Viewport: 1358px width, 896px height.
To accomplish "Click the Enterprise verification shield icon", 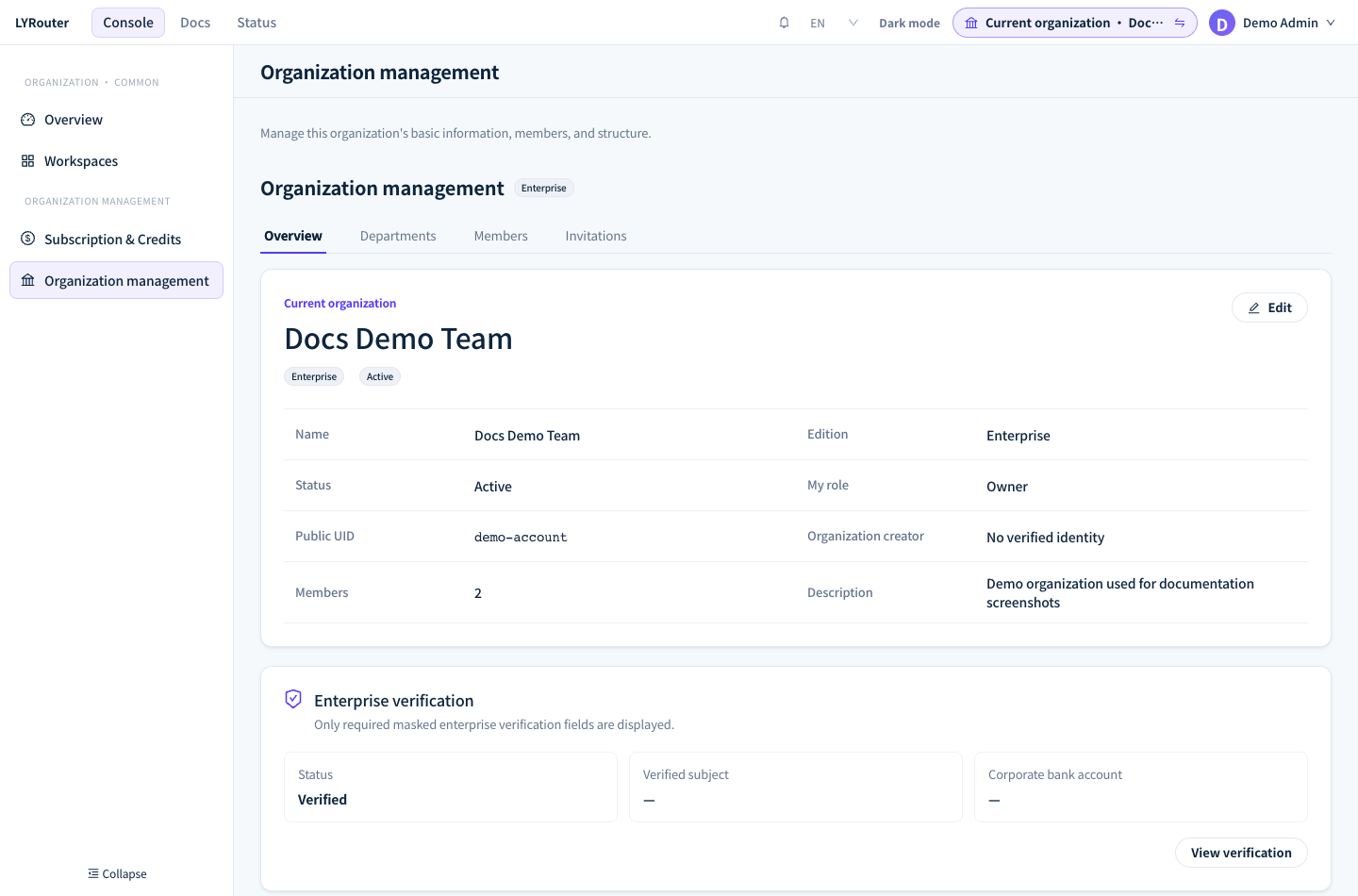I will coord(293,699).
